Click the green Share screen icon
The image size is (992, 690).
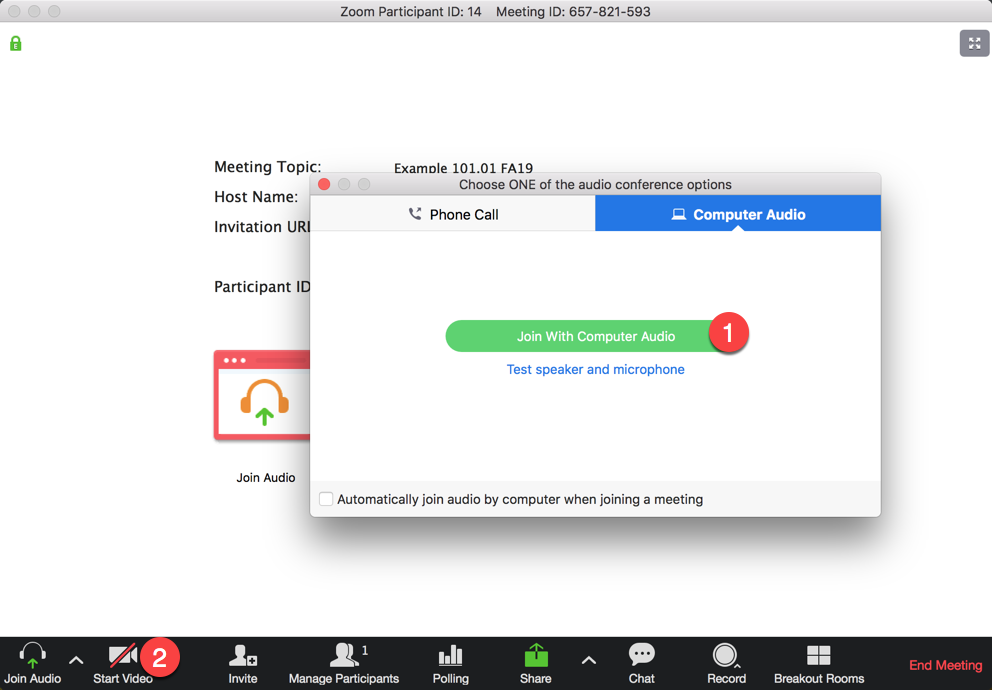[x=536, y=656]
